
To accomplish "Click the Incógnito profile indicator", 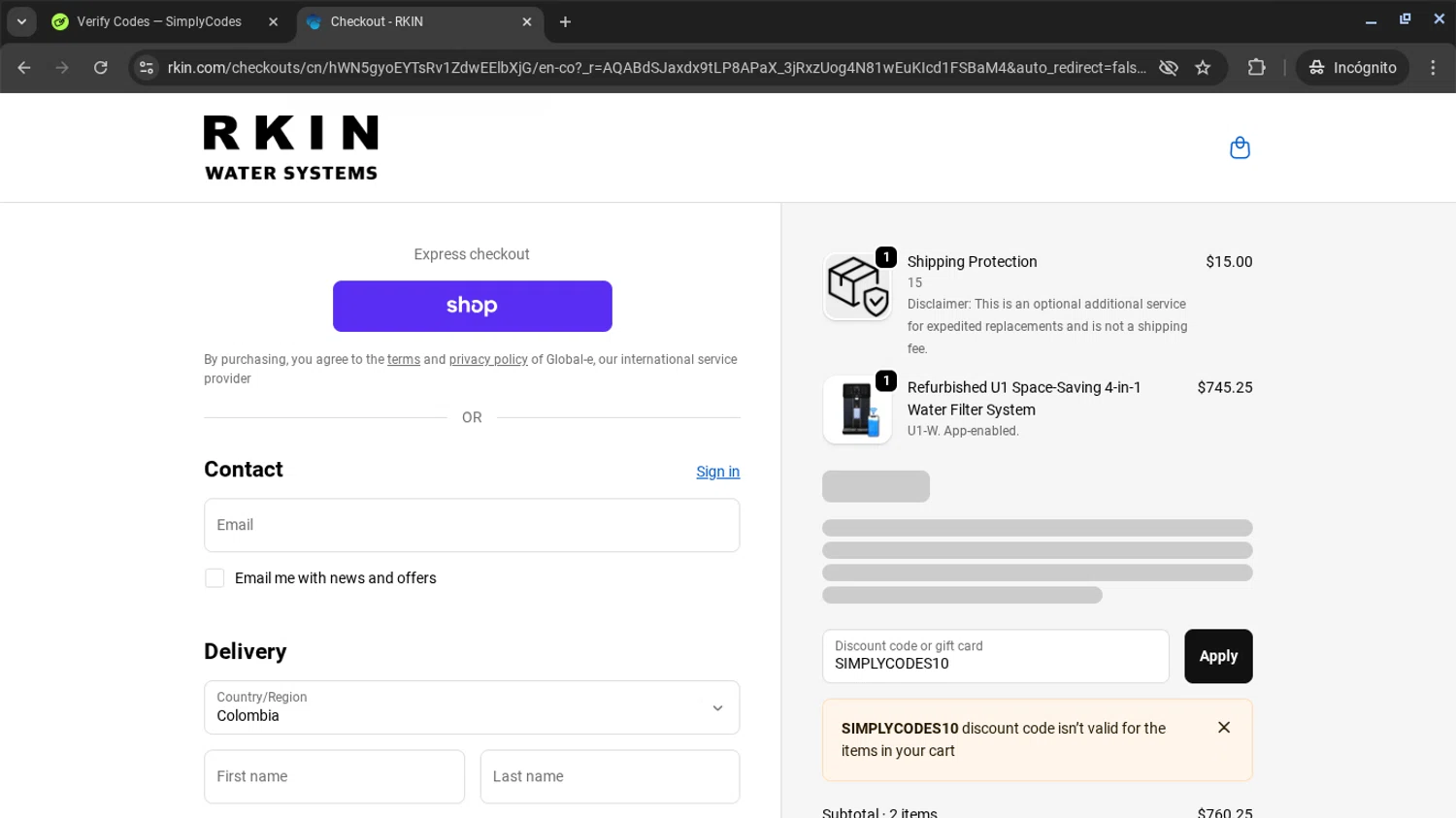I will point(1352,68).
